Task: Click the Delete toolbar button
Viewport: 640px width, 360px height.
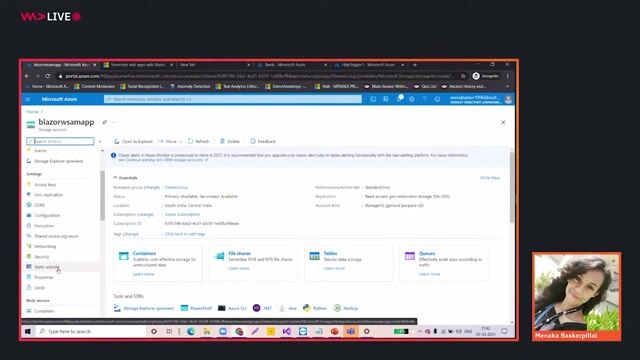Action: click(230, 141)
